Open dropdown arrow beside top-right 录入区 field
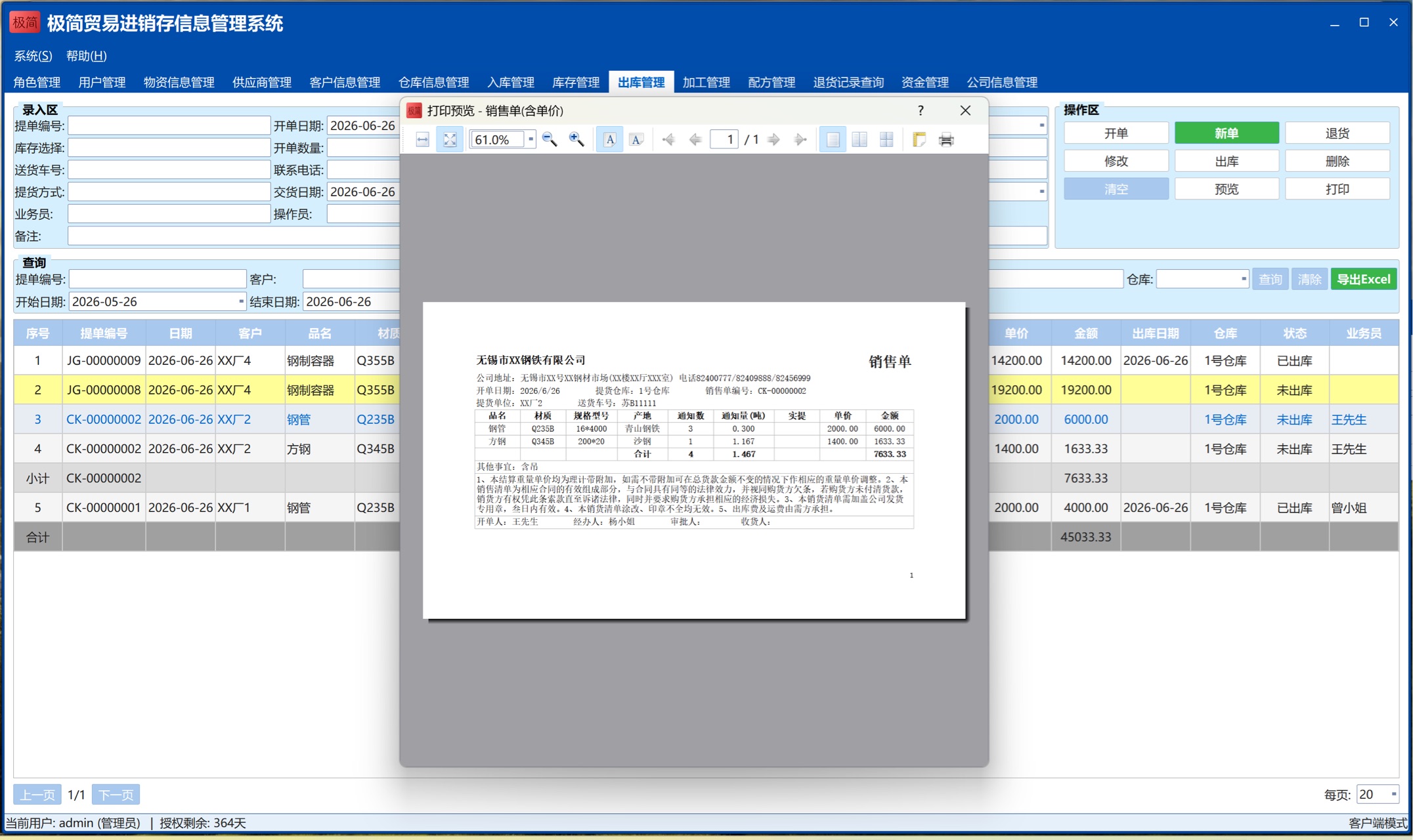Screen dimensions: 1413x840 pos(1041,125)
